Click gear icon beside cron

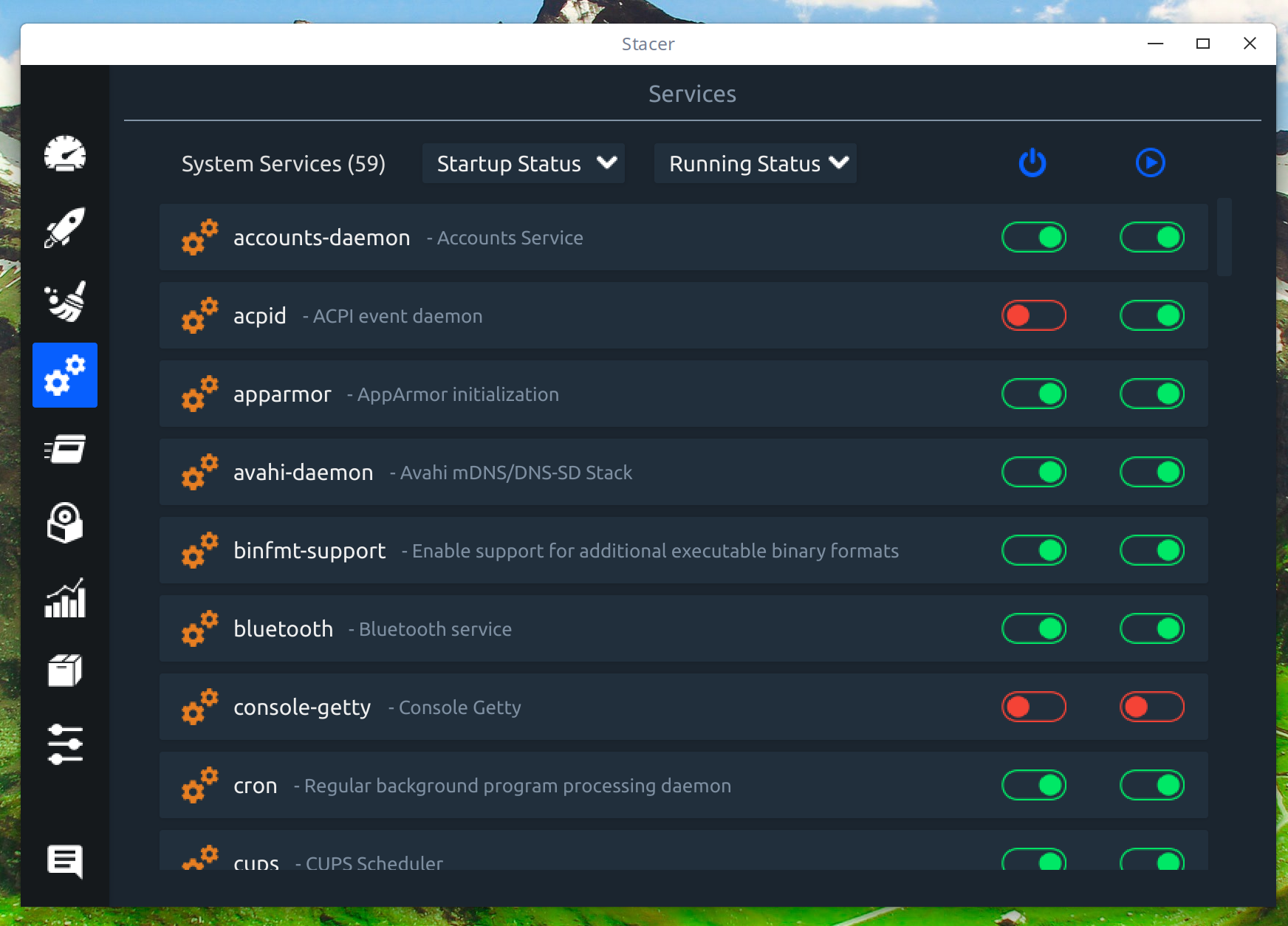pyautogui.click(x=200, y=785)
